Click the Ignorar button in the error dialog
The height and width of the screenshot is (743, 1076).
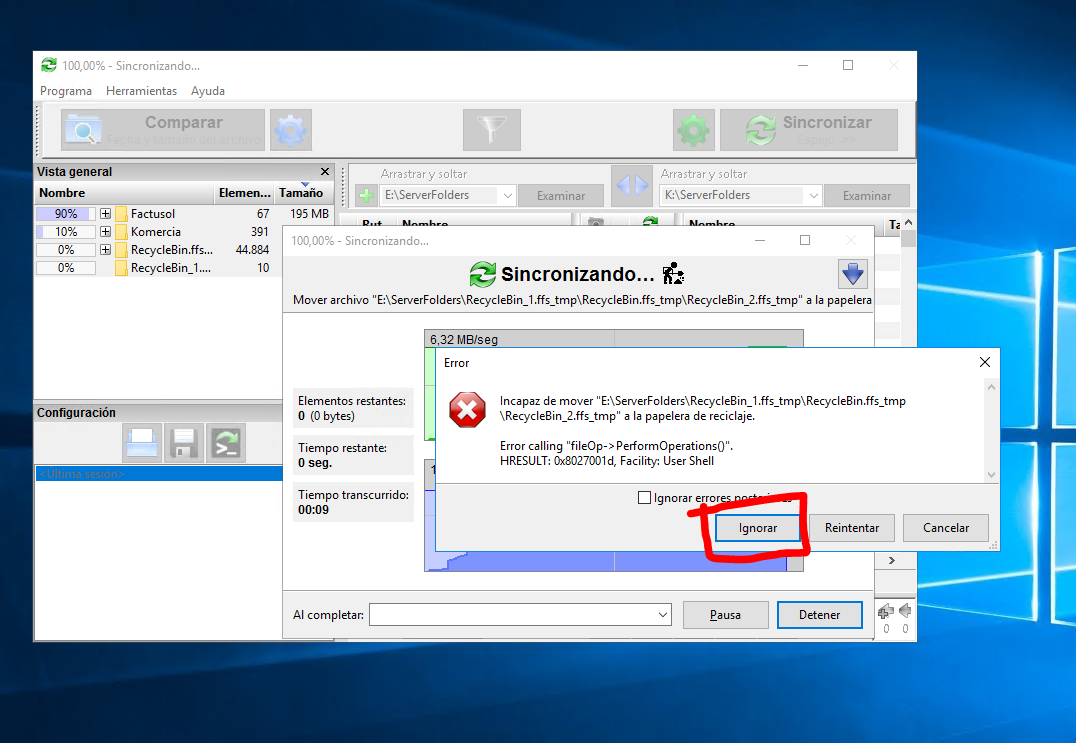point(758,528)
